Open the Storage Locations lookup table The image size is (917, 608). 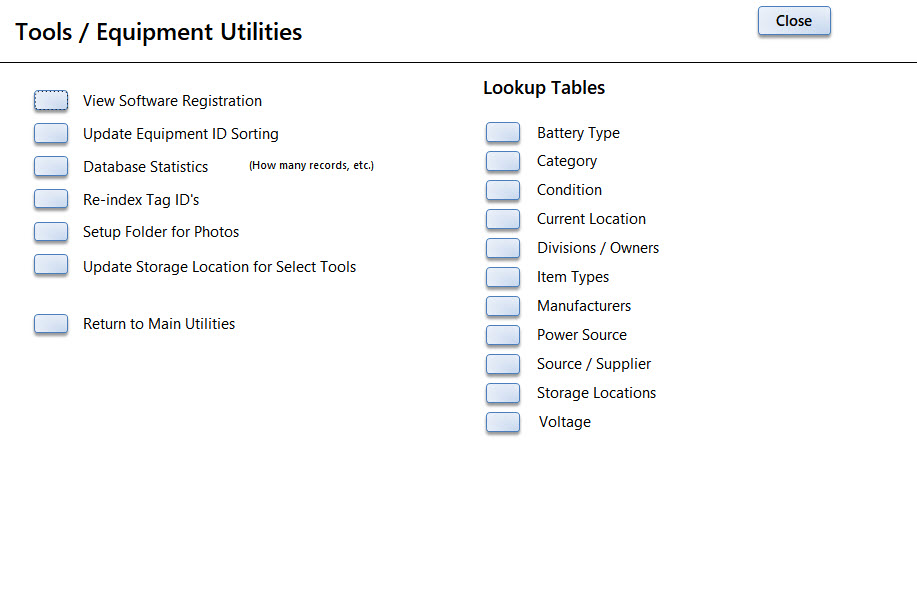503,393
